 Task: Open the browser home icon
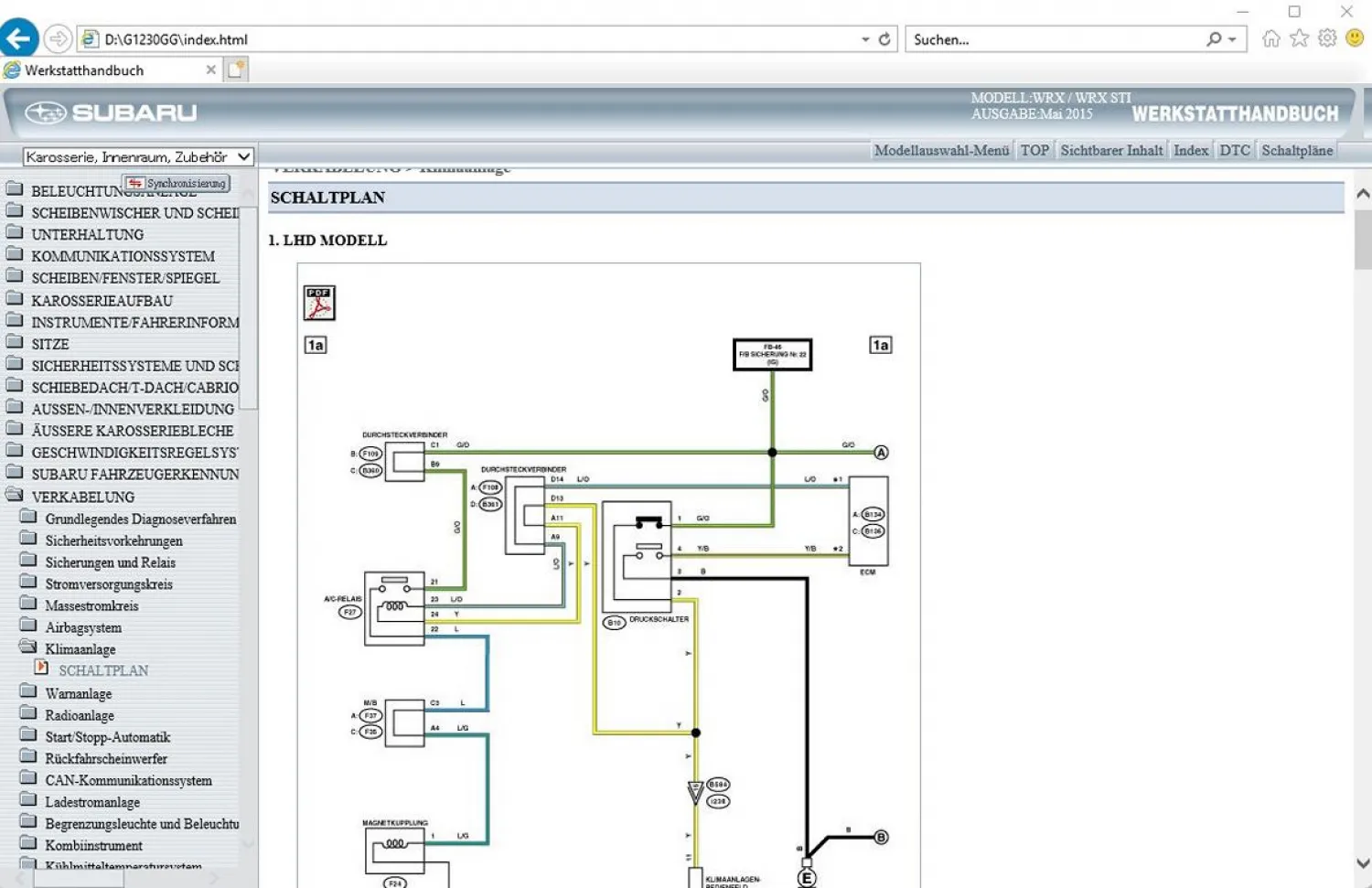click(1270, 38)
